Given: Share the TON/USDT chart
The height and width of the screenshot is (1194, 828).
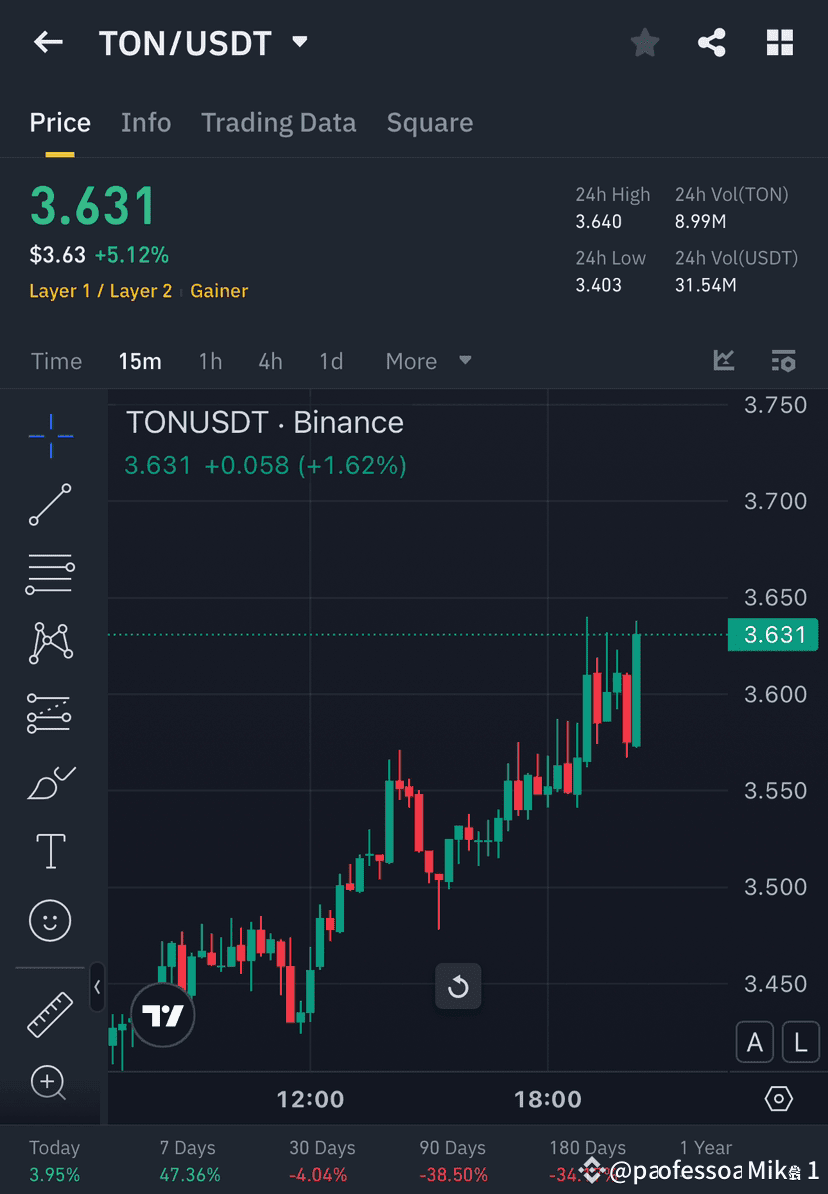Looking at the screenshot, I should 711,42.
